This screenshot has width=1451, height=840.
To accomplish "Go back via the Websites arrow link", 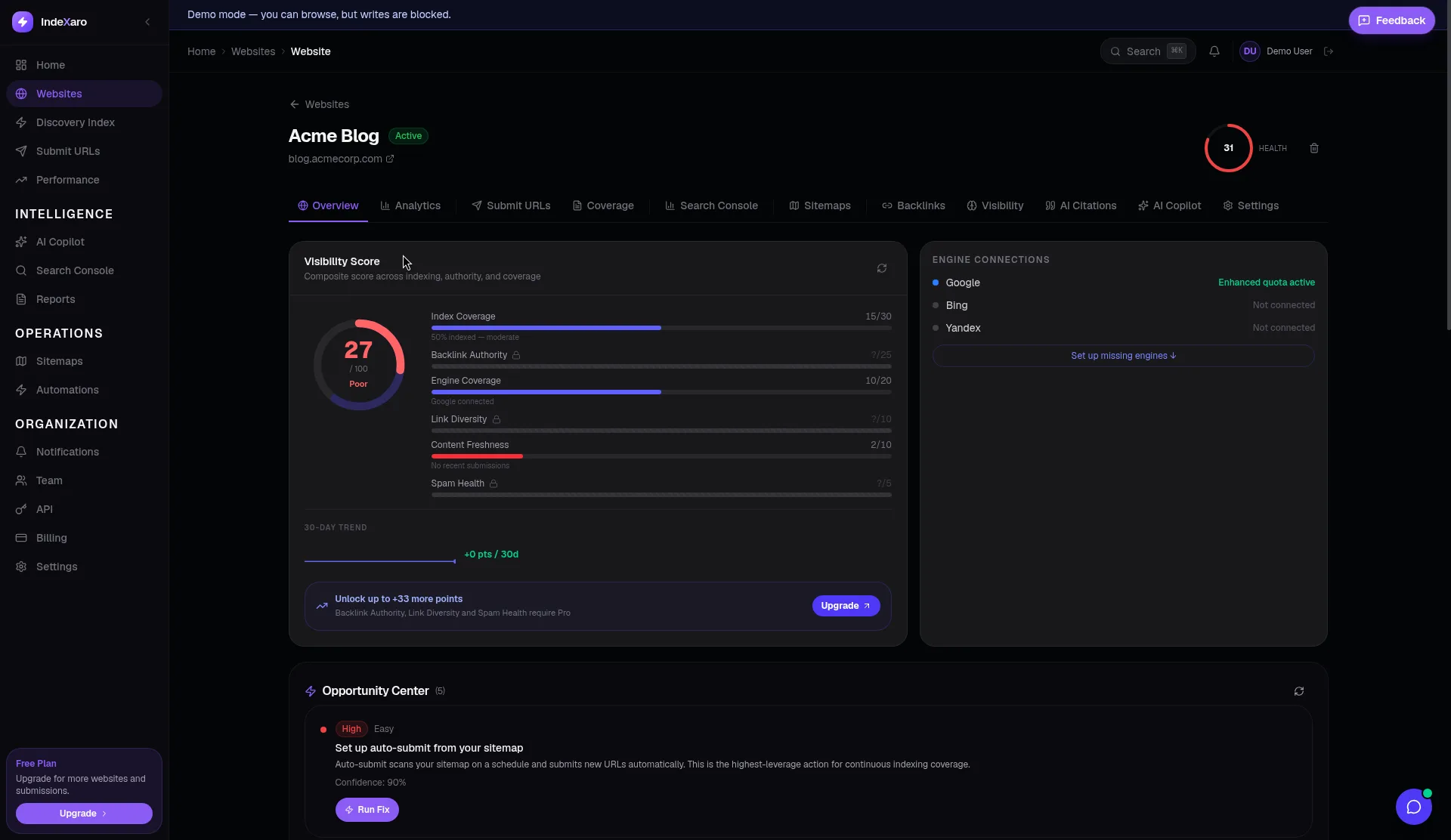I will click(319, 104).
